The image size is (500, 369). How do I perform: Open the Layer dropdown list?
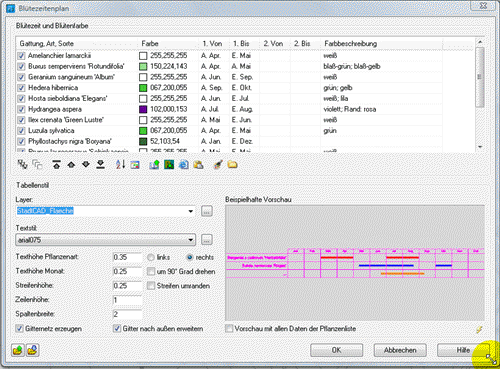(x=191, y=211)
